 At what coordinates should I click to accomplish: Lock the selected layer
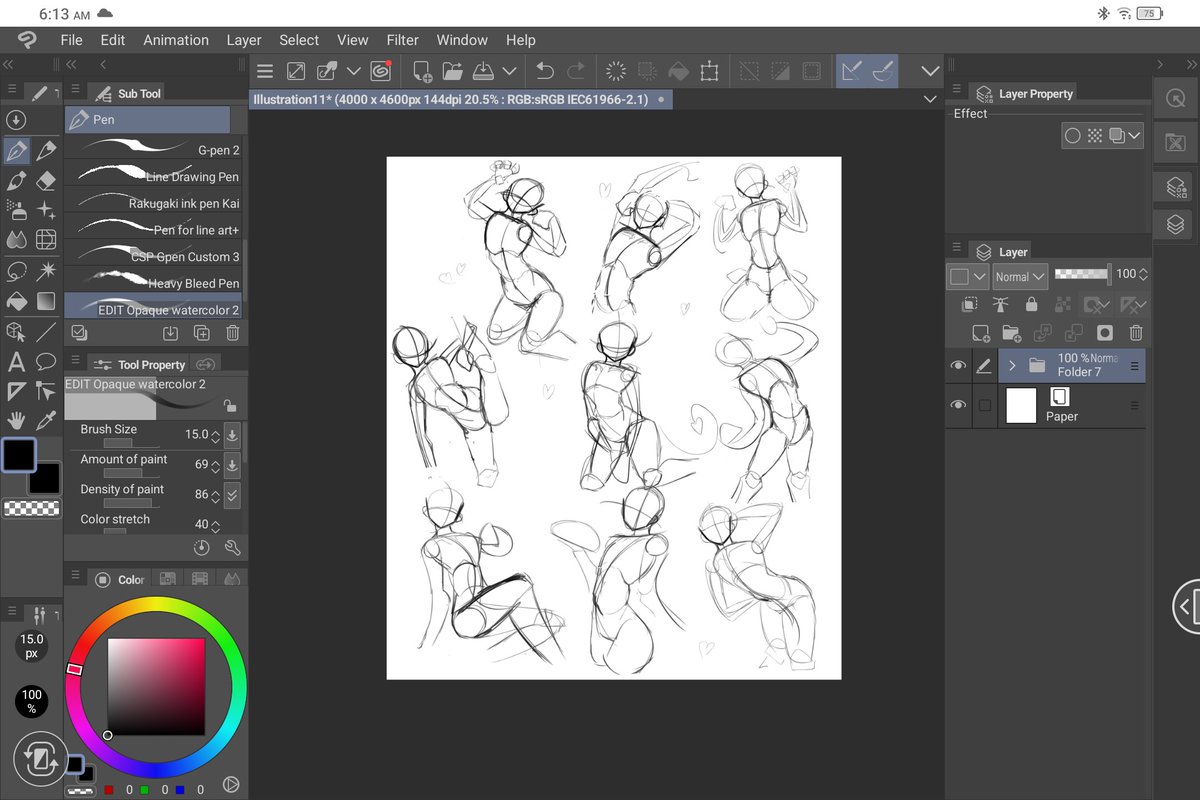(x=1032, y=305)
